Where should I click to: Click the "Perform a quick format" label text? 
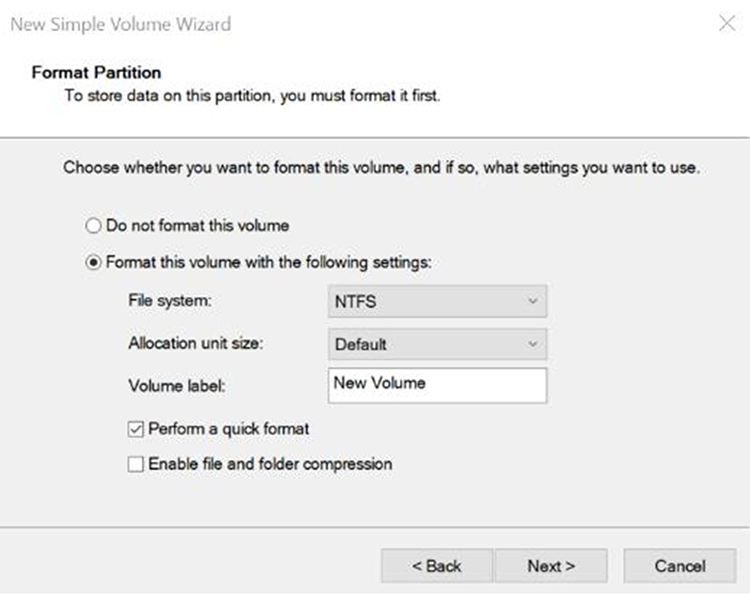coord(229,429)
